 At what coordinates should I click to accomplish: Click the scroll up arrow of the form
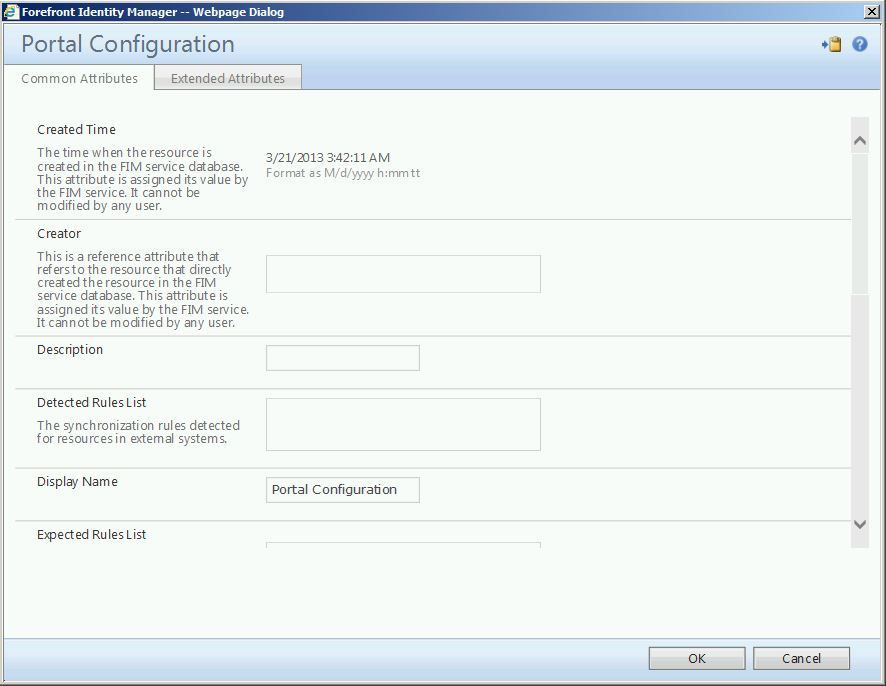[859, 141]
